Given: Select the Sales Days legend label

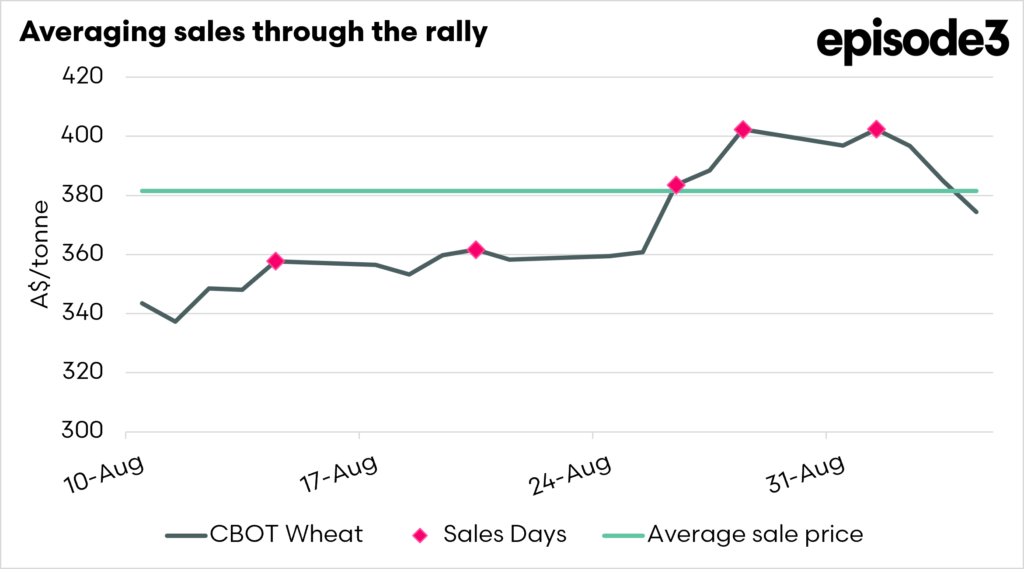Looking at the screenshot, I should (x=505, y=534).
